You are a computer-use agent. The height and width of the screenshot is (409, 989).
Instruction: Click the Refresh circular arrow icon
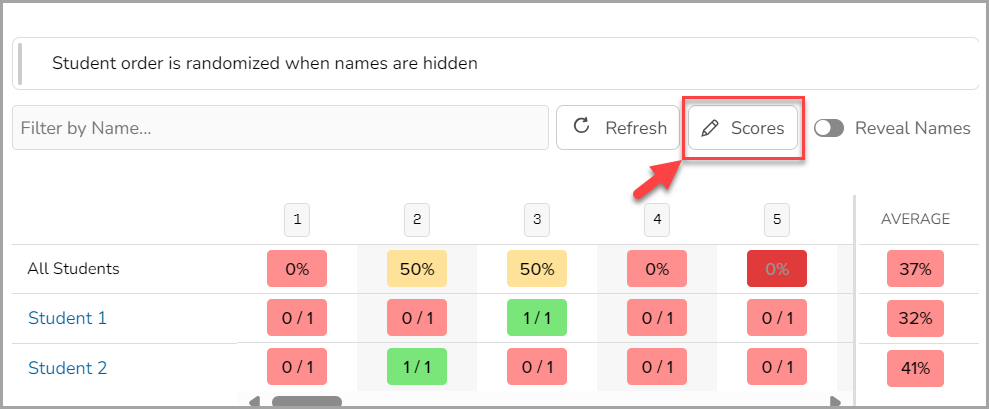(x=581, y=126)
